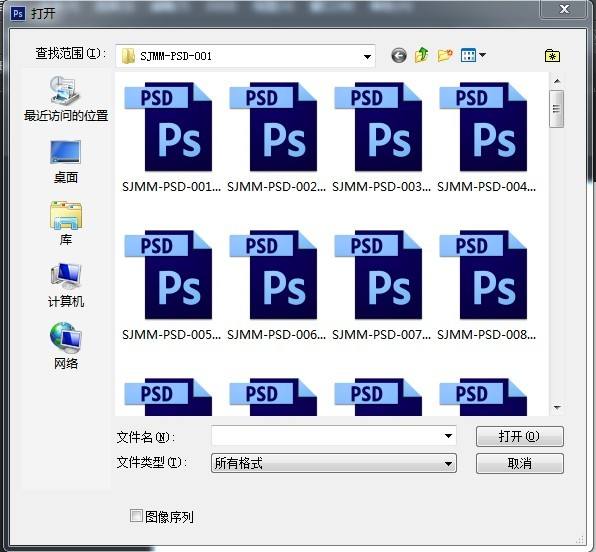596x552 pixels.
Task: Select the SJMM-PSD-008 file icon
Action: 483,274
